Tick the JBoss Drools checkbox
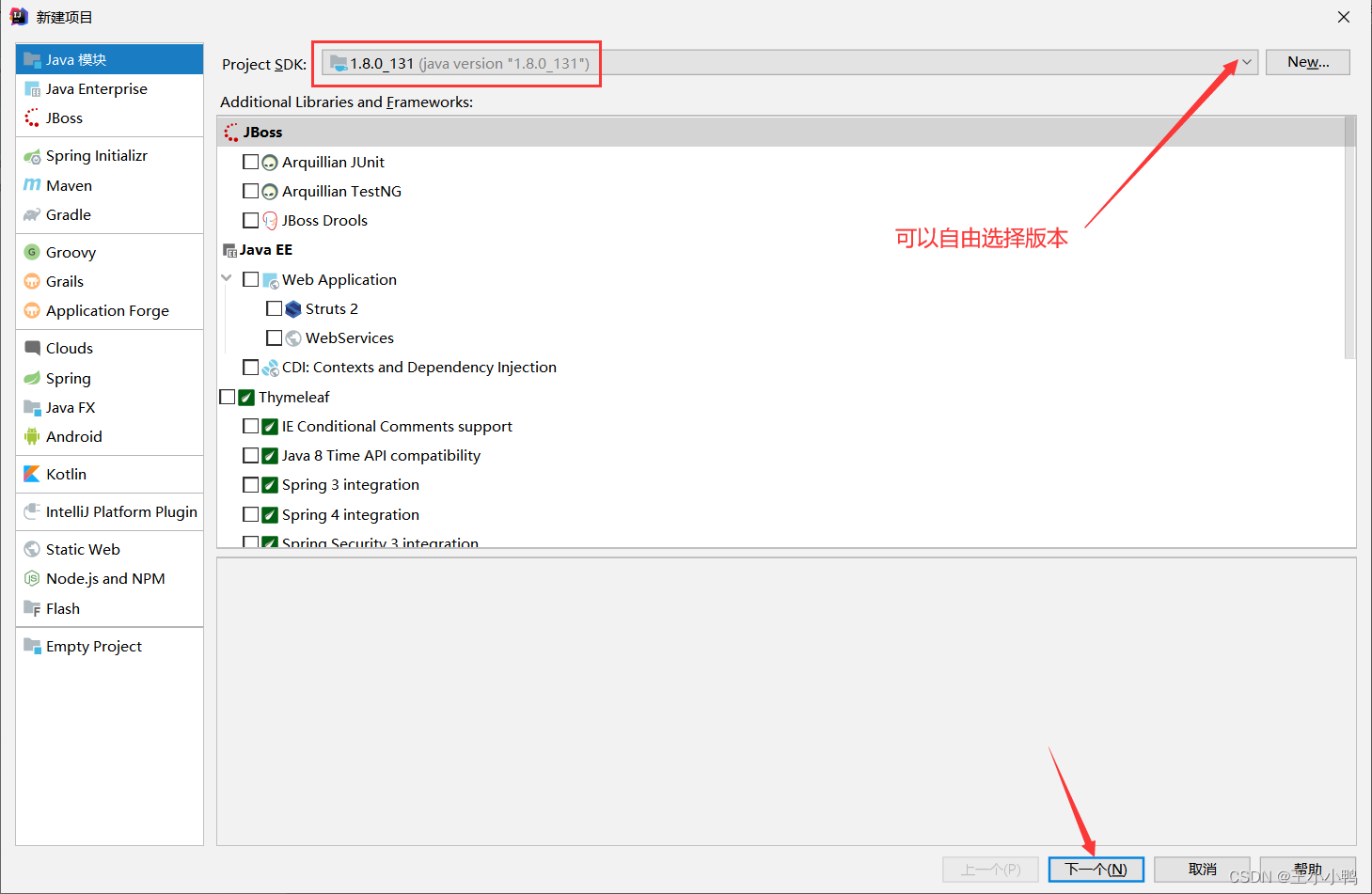Screen dimensions: 1372x894 pyautogui.click(x=250, y=220)
